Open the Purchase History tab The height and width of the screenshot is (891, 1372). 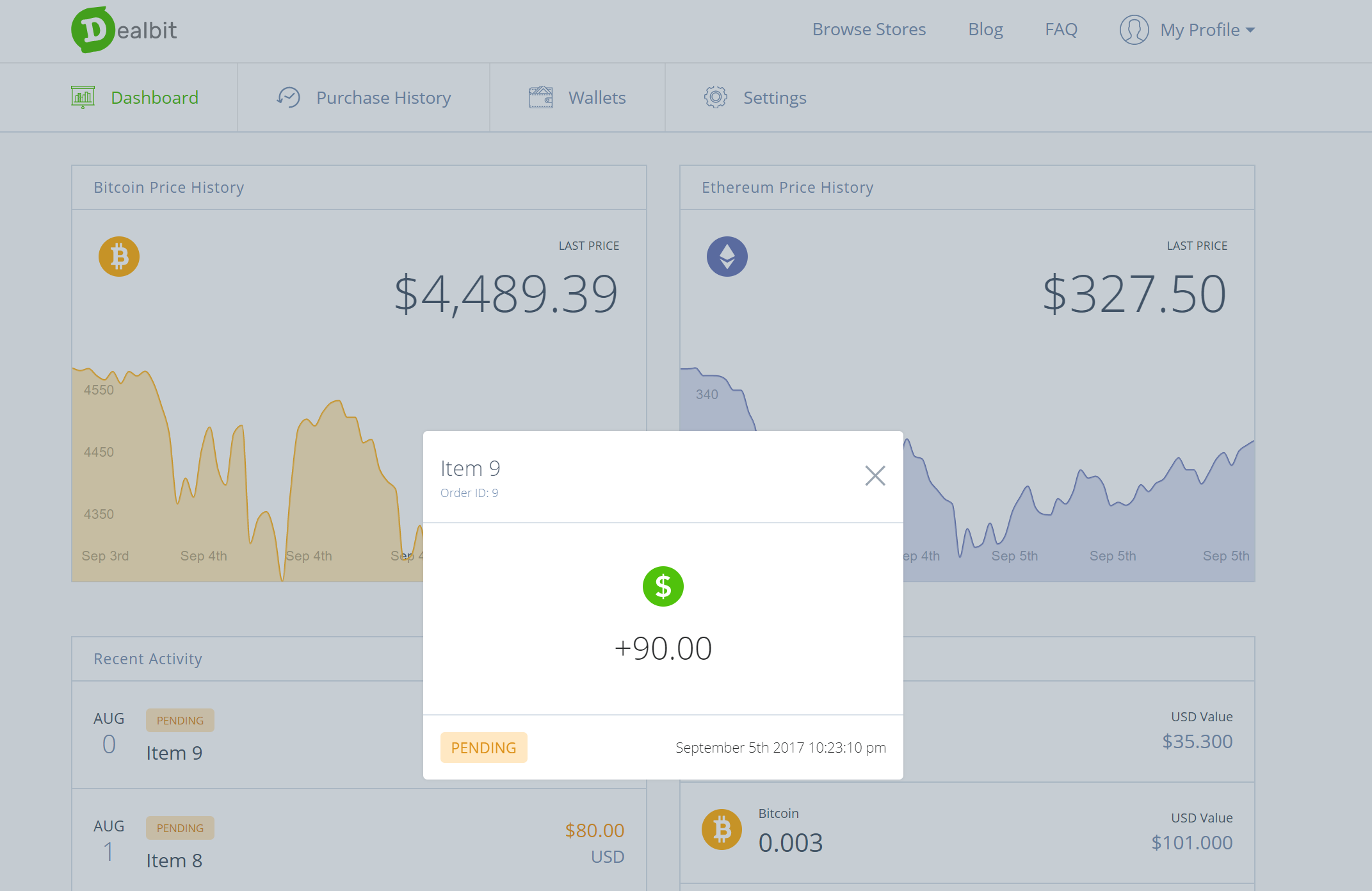coord(383,98)
